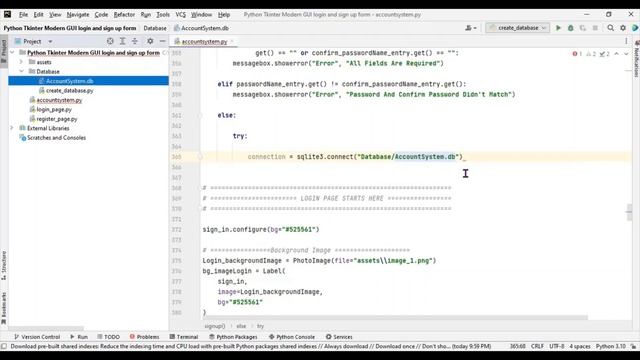Open the TODO tool window
Image resolution: width=640 pixels, height=360 pixels.
[108, 337]
